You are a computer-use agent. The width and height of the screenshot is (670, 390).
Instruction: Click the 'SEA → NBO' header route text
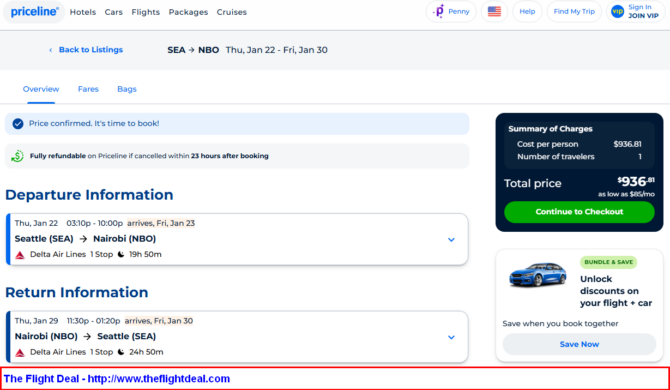click(x=193, y=50)
